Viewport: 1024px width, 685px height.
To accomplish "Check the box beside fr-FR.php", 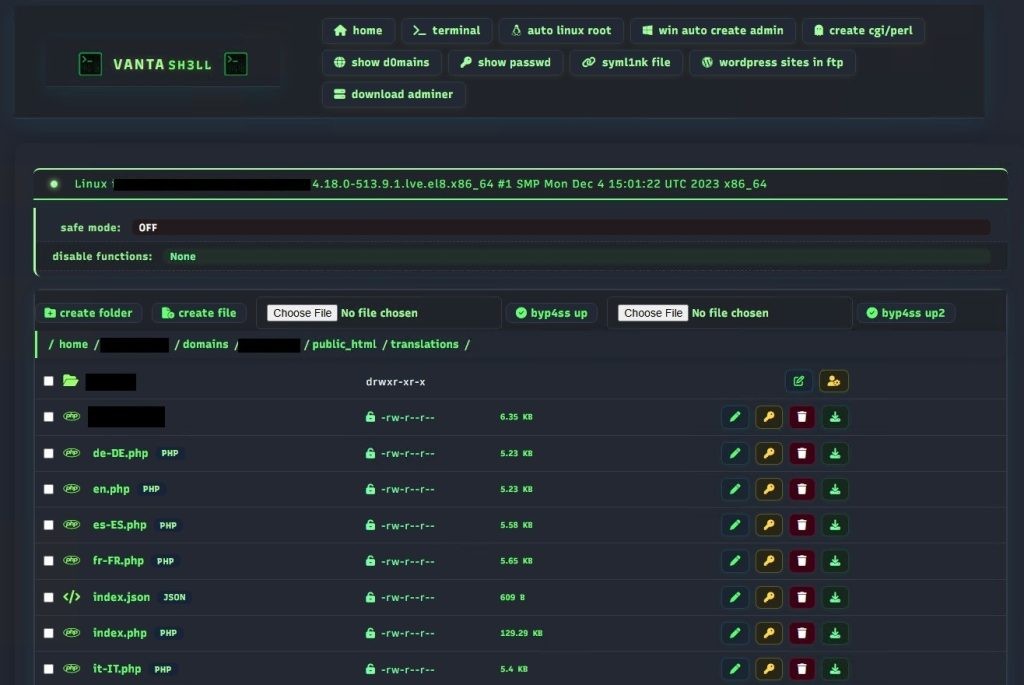I will [x=48, y=561].
